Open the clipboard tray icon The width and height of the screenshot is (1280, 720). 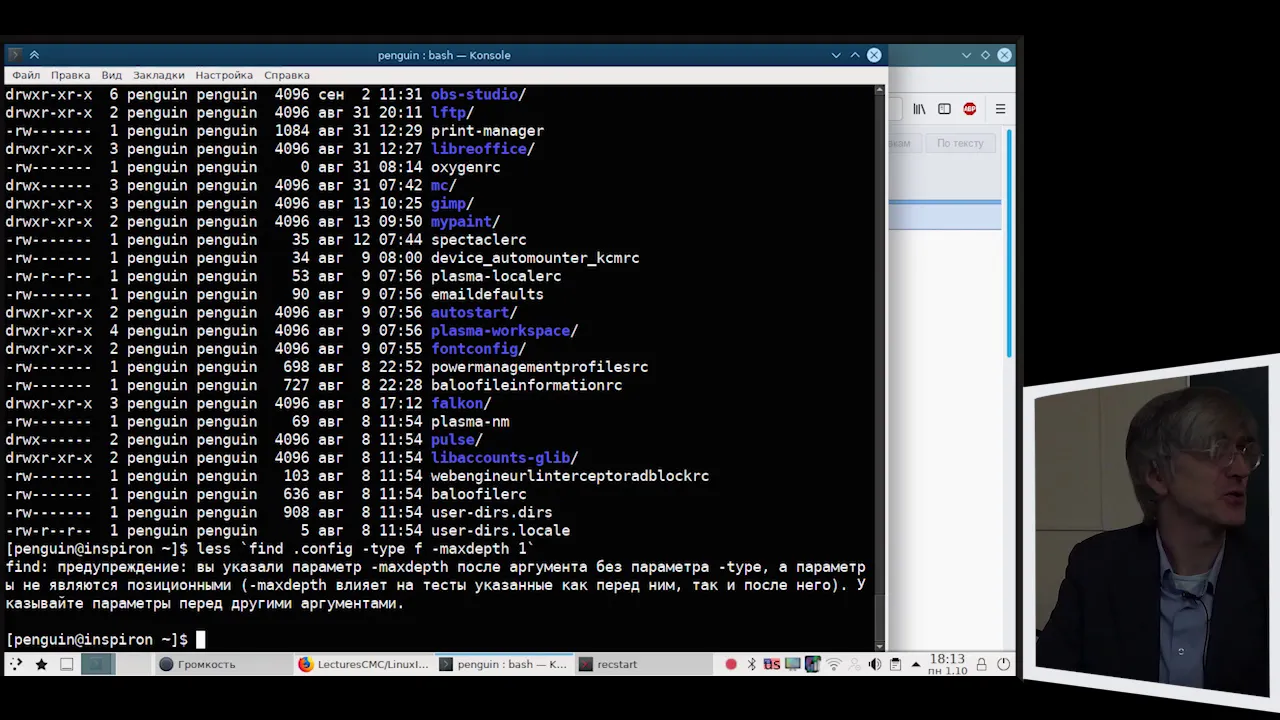(x=895, y=664)
